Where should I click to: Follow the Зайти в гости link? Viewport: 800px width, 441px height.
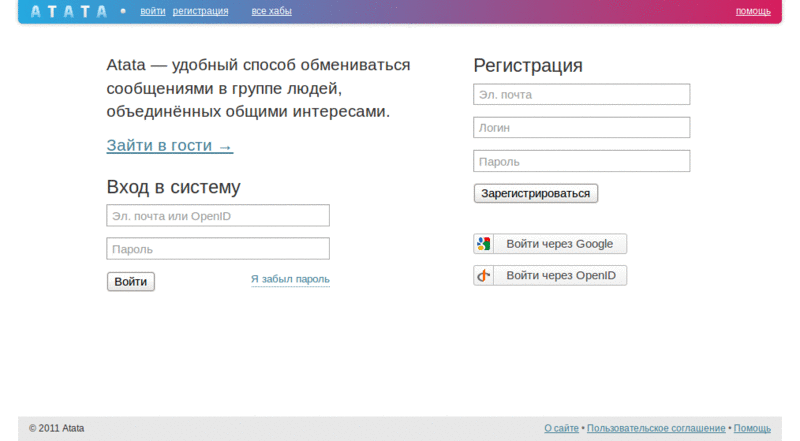(169, 145)
